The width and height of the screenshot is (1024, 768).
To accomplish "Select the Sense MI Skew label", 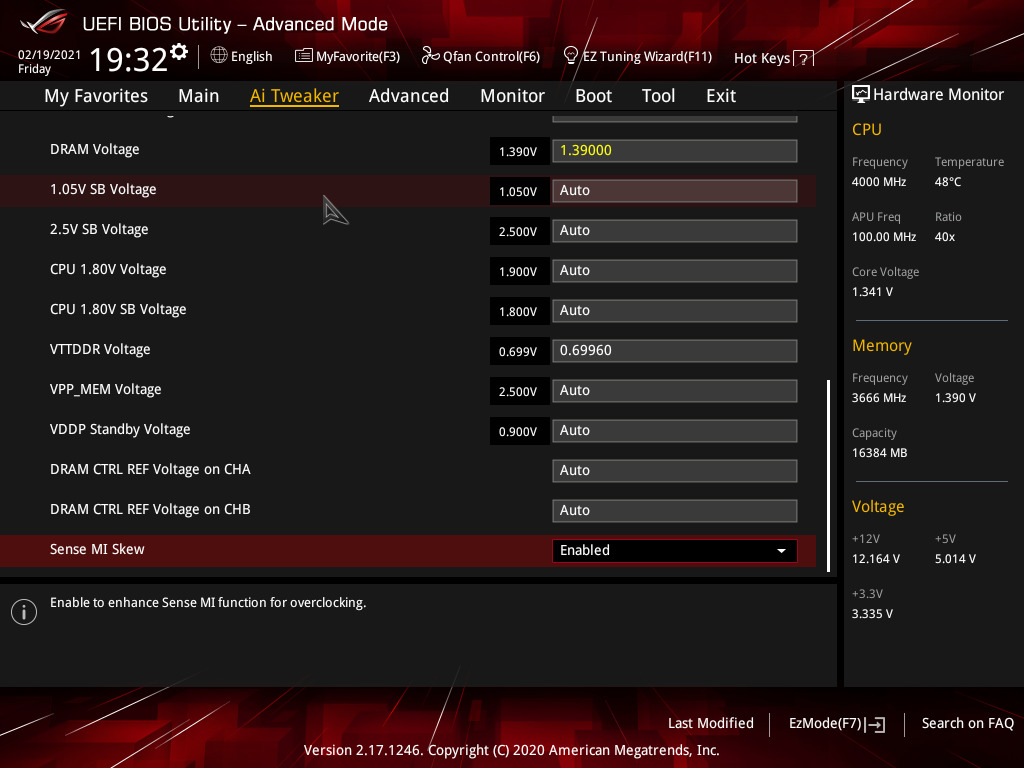I will point(97,549).
